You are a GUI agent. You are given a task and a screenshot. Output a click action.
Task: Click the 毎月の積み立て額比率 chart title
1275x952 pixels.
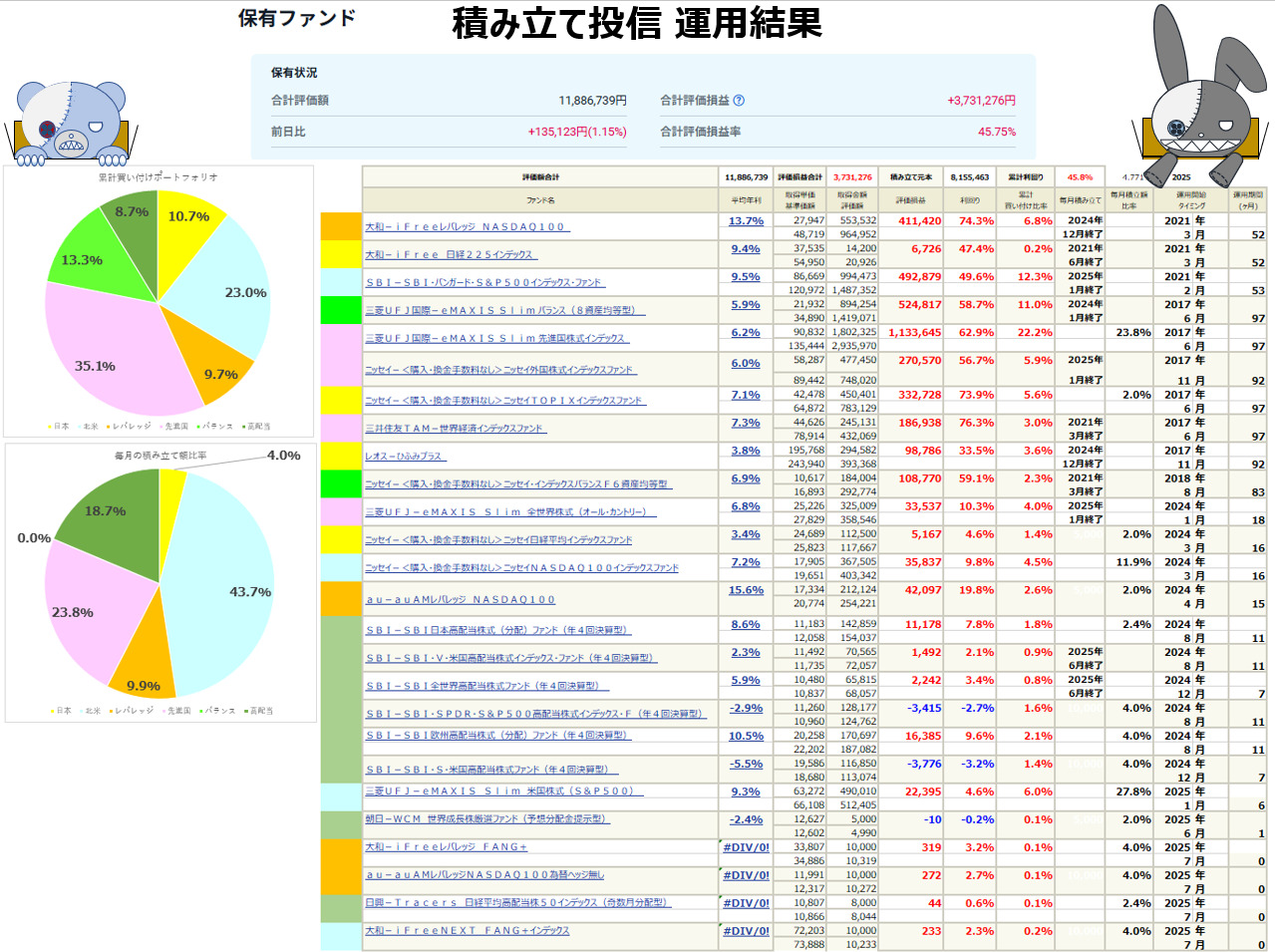[160, 456]
